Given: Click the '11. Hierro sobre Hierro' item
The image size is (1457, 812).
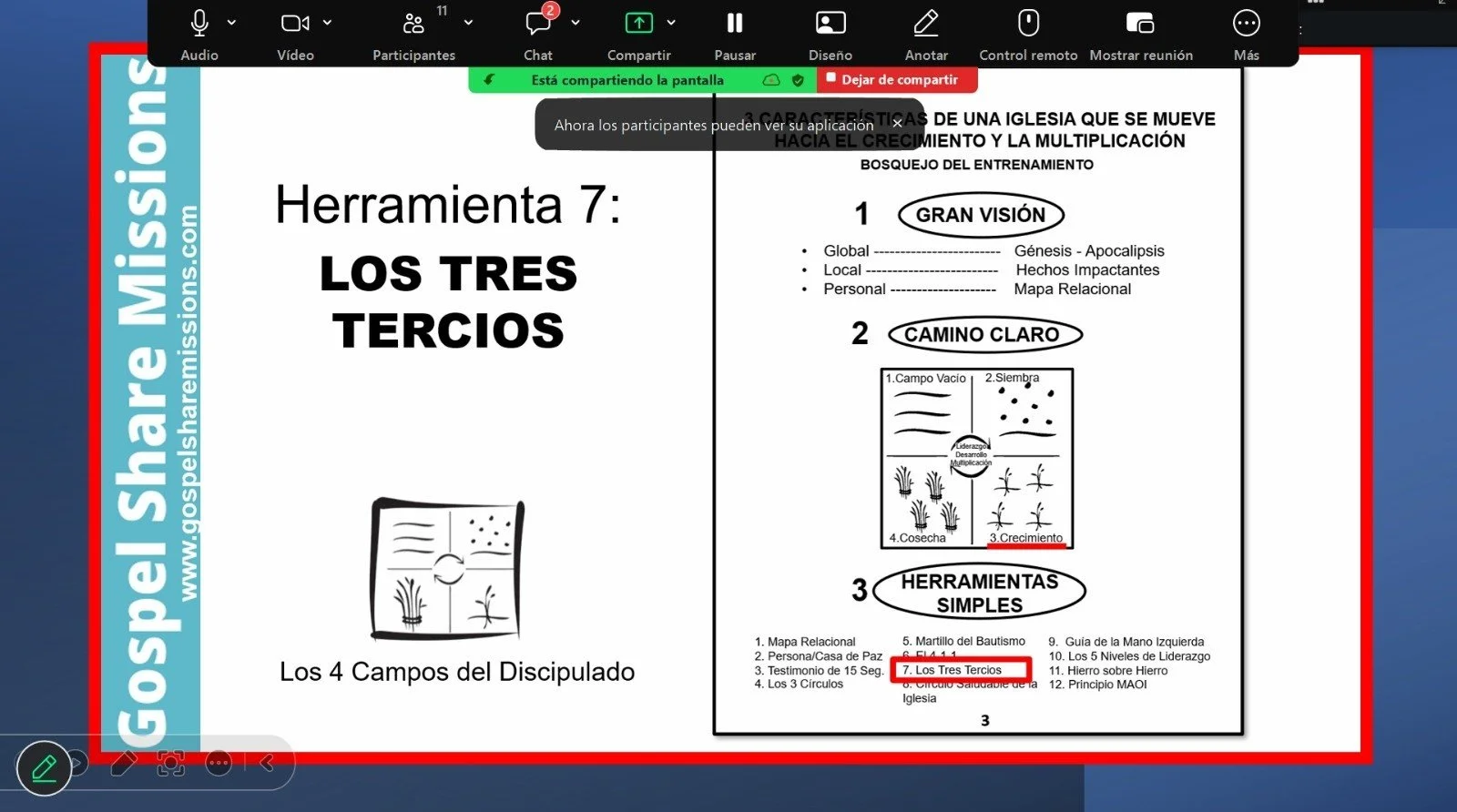Looking at the screenshot, I should click(x=1107, y=670).
